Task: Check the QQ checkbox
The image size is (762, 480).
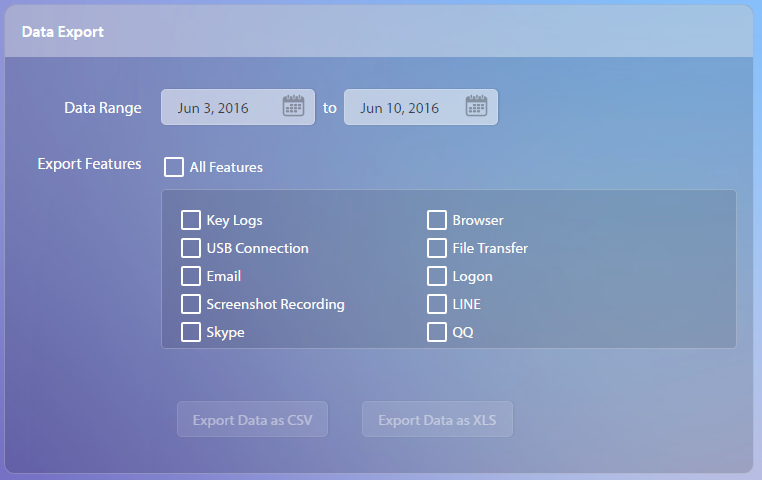Action: [x=437, y=332]
